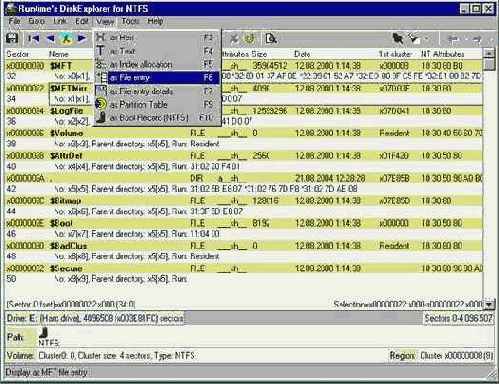Click the checkmark selection tool icon
Image resolution: width=499 pixels, height=384 pixels.
click(414, 39)
